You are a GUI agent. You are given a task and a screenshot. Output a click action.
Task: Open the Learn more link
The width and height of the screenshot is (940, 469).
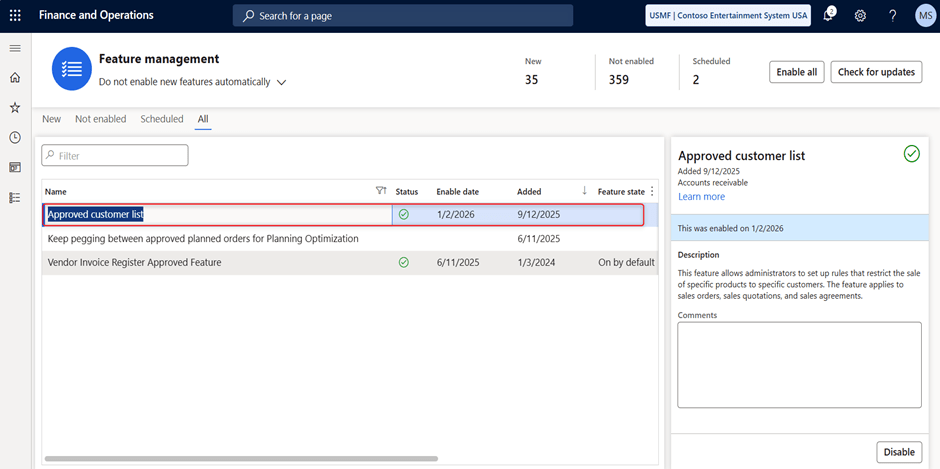701,197
